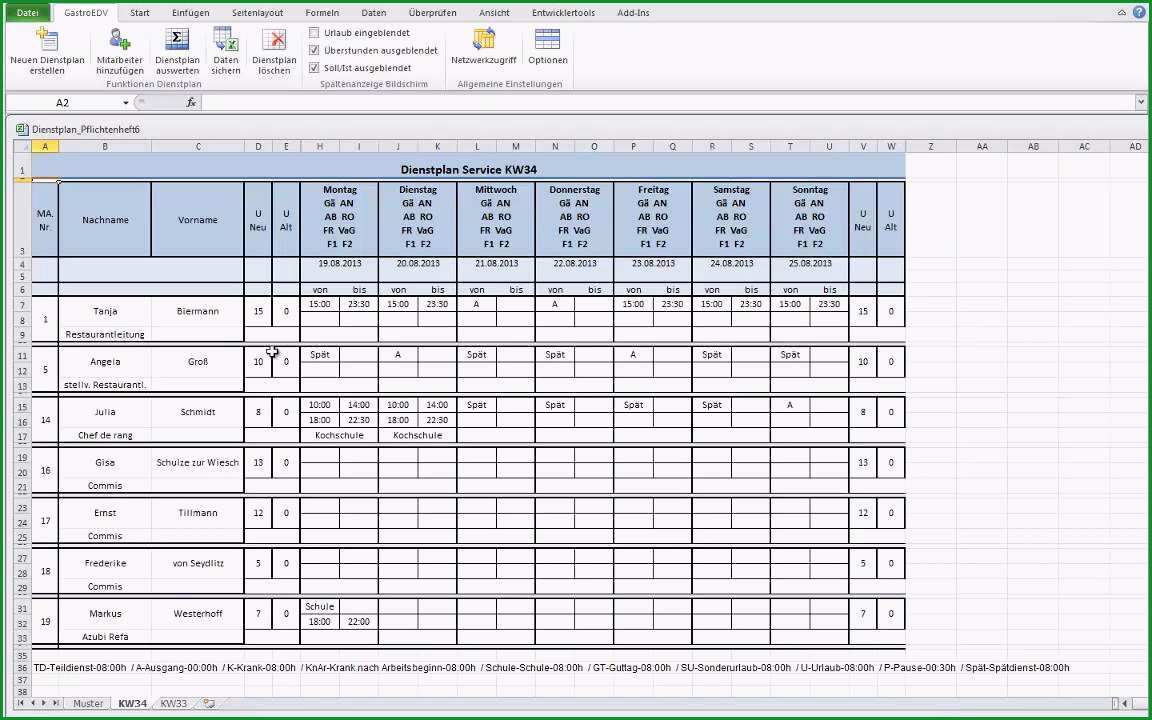This screenshot has height=720, width=1152.
Task: Open the Formeln ribbon tab
Action: [323, 12]
